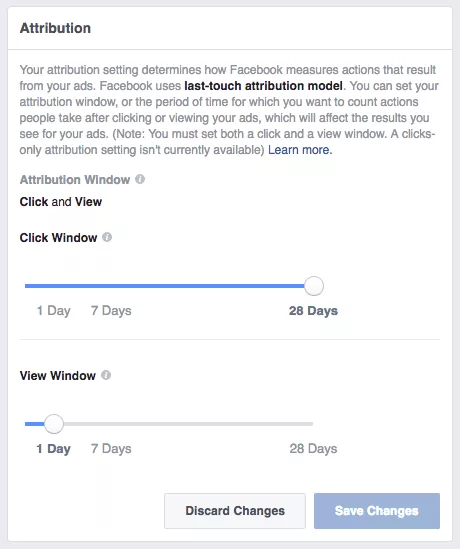
Task: Click the Attribution Window label
Action: (x=75, y=180)
